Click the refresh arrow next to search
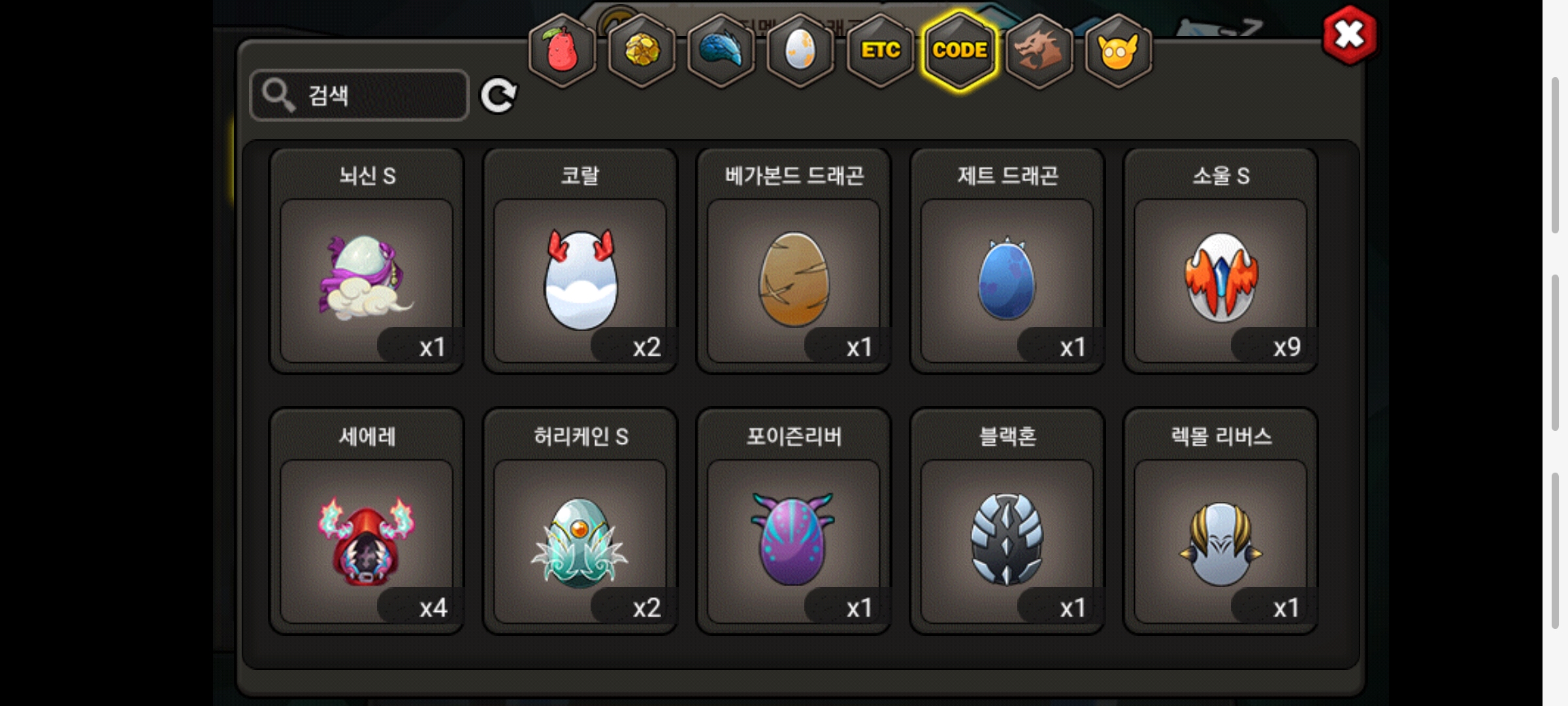The height and width of the screenshot is (706, 1568). click(498, 96)
